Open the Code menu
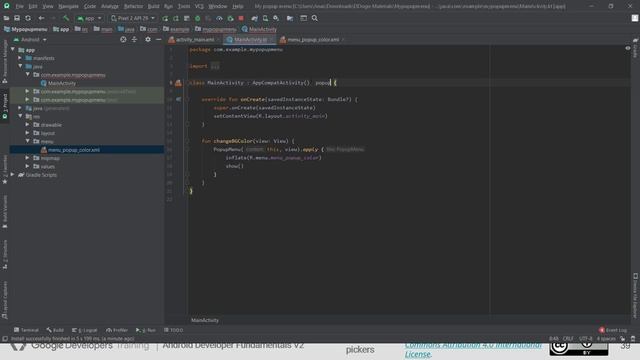The image size is (640, 360). tap(90, 6)
